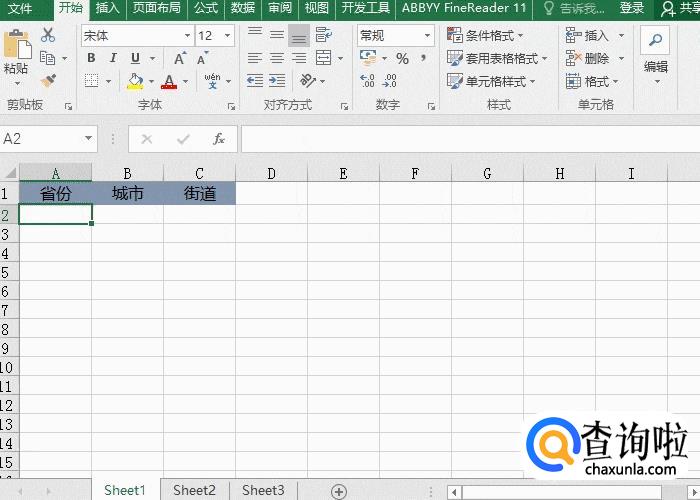Click the Insert Function fx icon
This screenshot has width=700, height=500.
pos(218,139)
